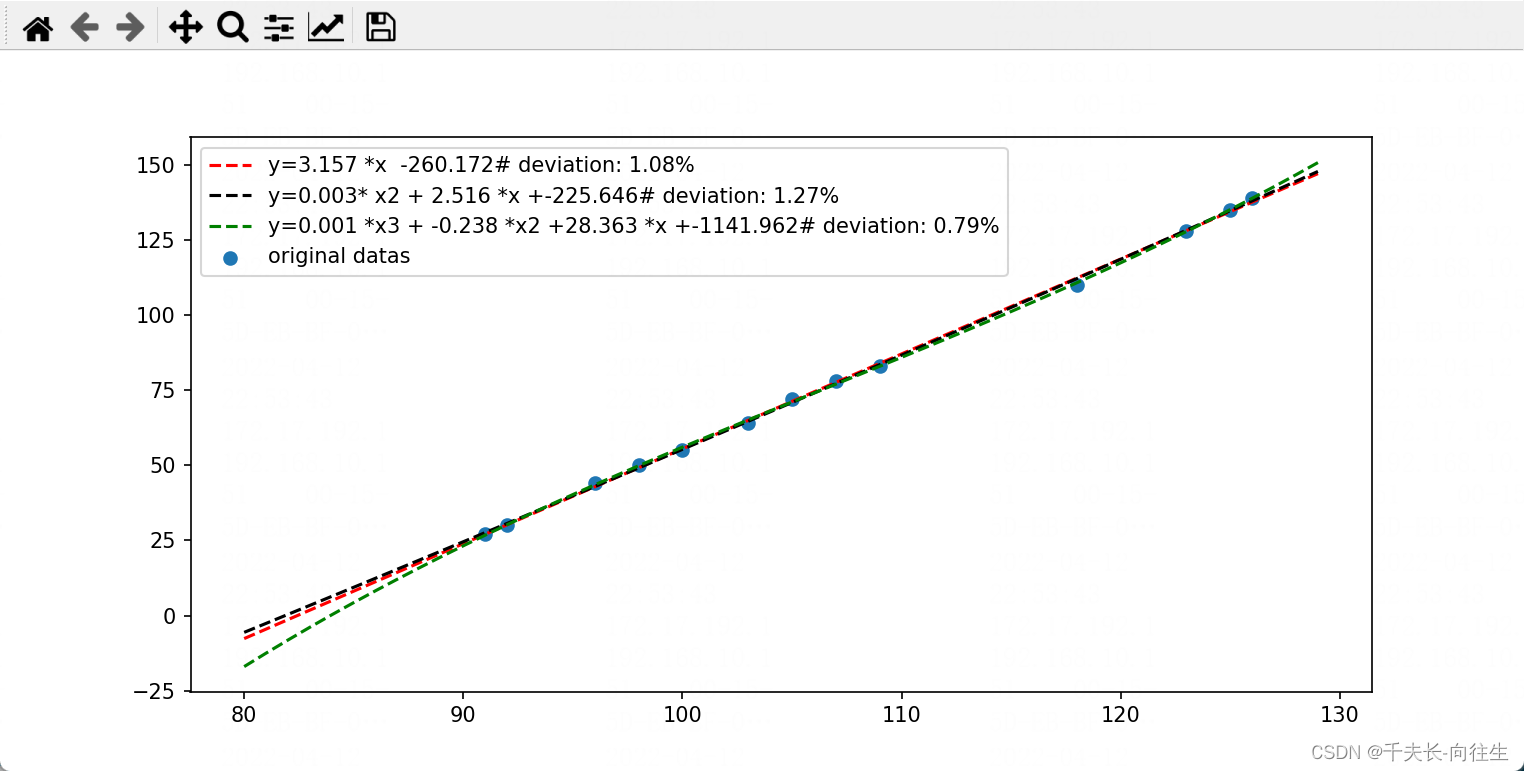Click the data point near x=96
Screen dimensions: 1524x771
[595, 483]
